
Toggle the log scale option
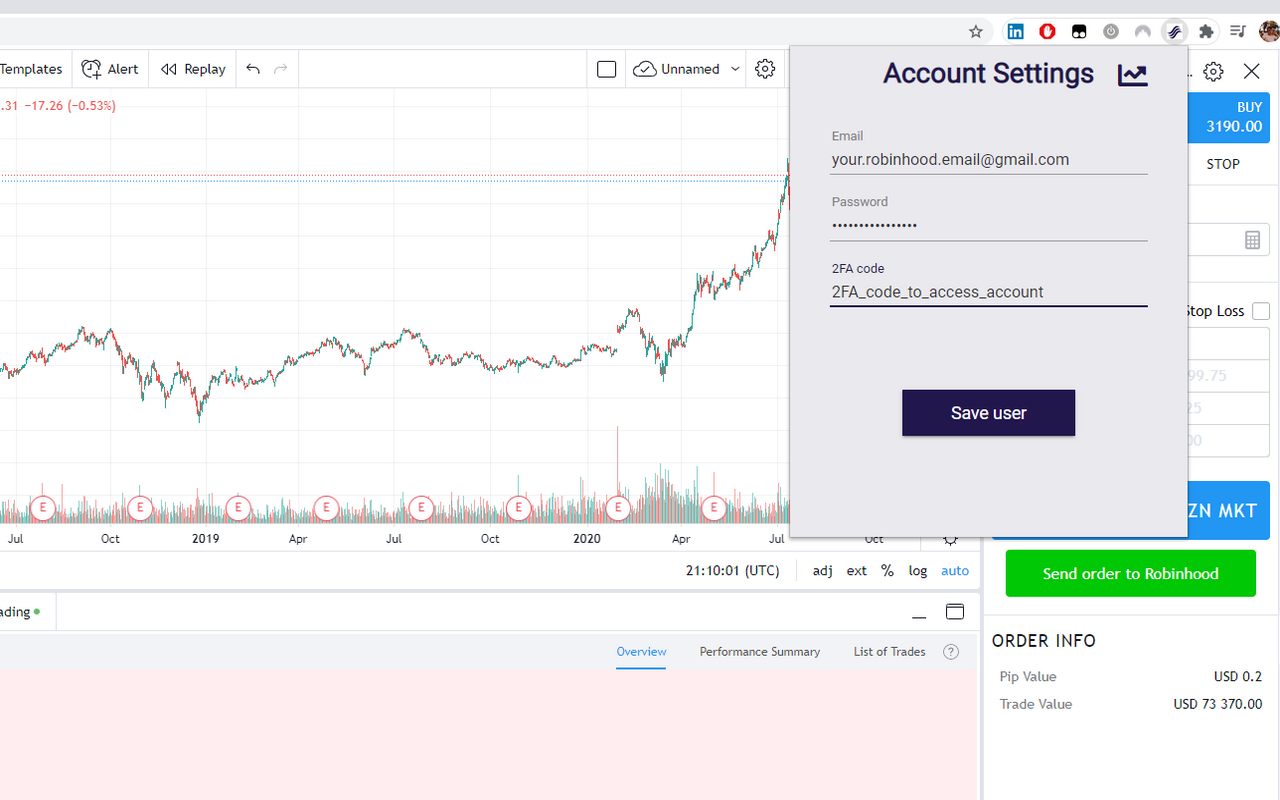[917, 571]
